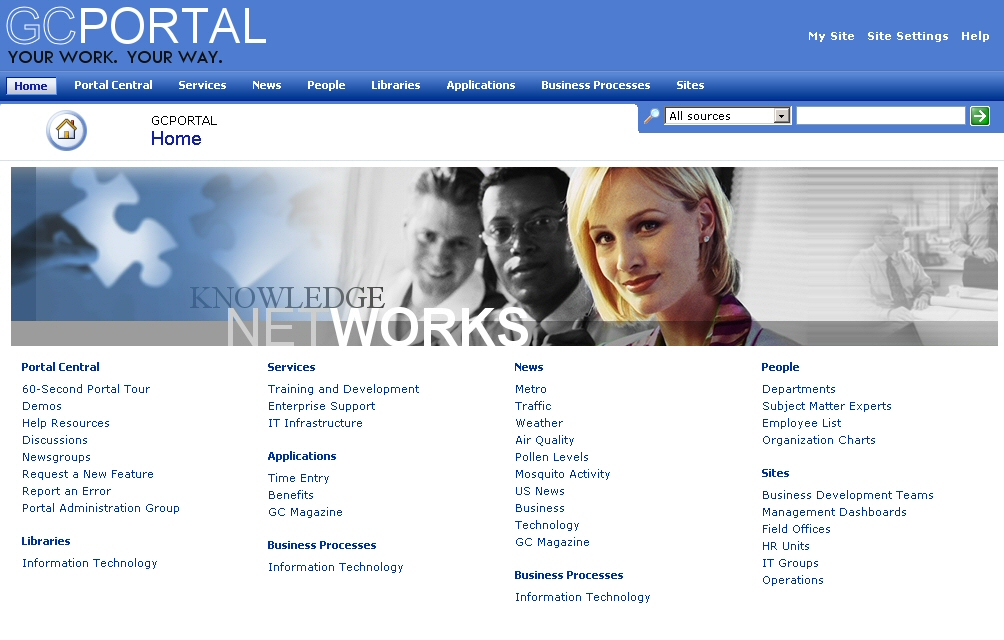Open Subject Matter Experts link
Viewport: 1004px width, 640px height.
click(x=826, y=406)
